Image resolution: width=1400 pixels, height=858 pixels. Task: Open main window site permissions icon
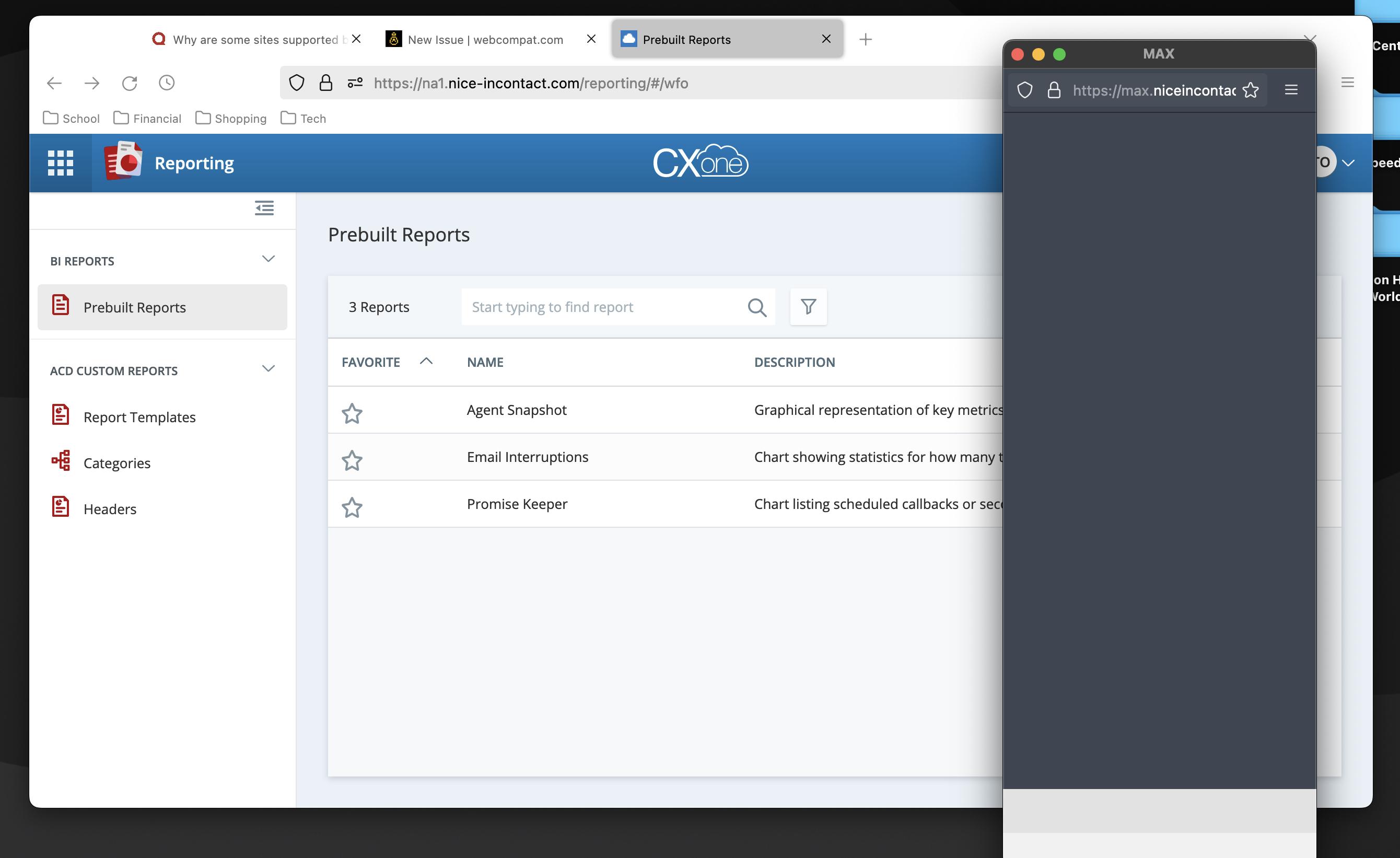point(355,83)
